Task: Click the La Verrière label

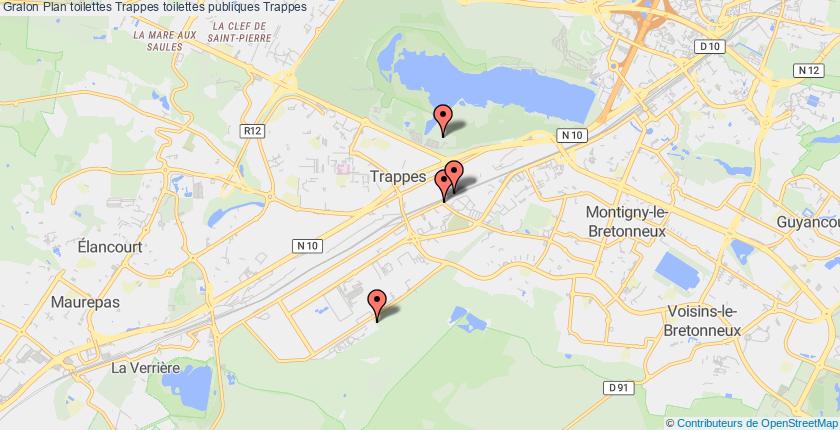Action: click(x=146, y=368)
